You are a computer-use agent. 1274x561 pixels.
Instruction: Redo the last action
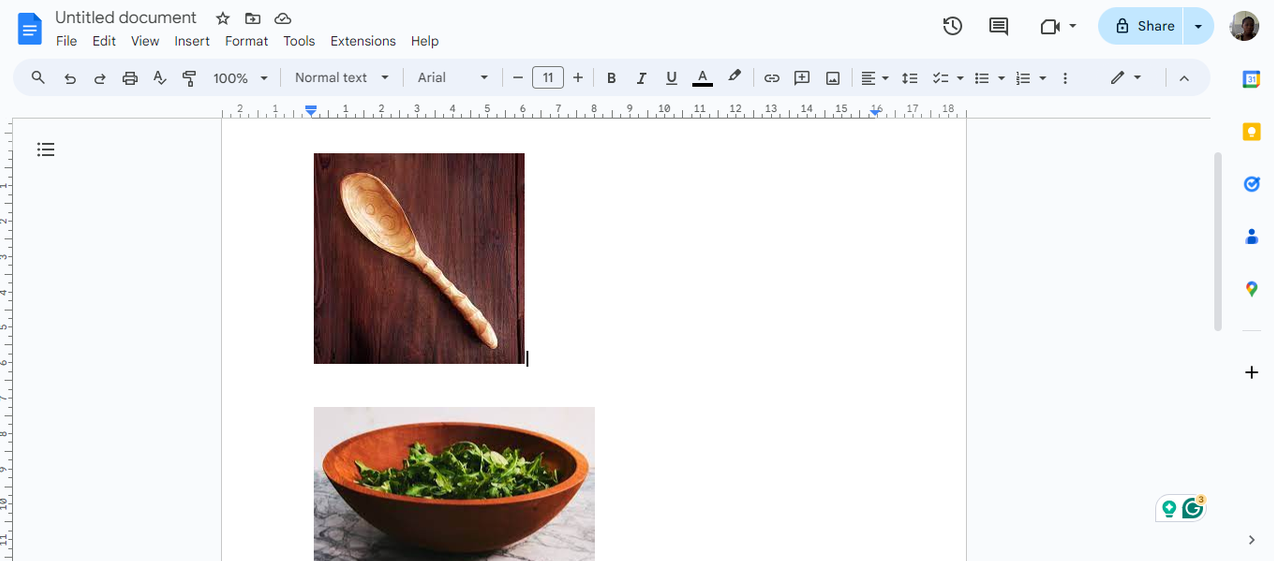point(100,78)
